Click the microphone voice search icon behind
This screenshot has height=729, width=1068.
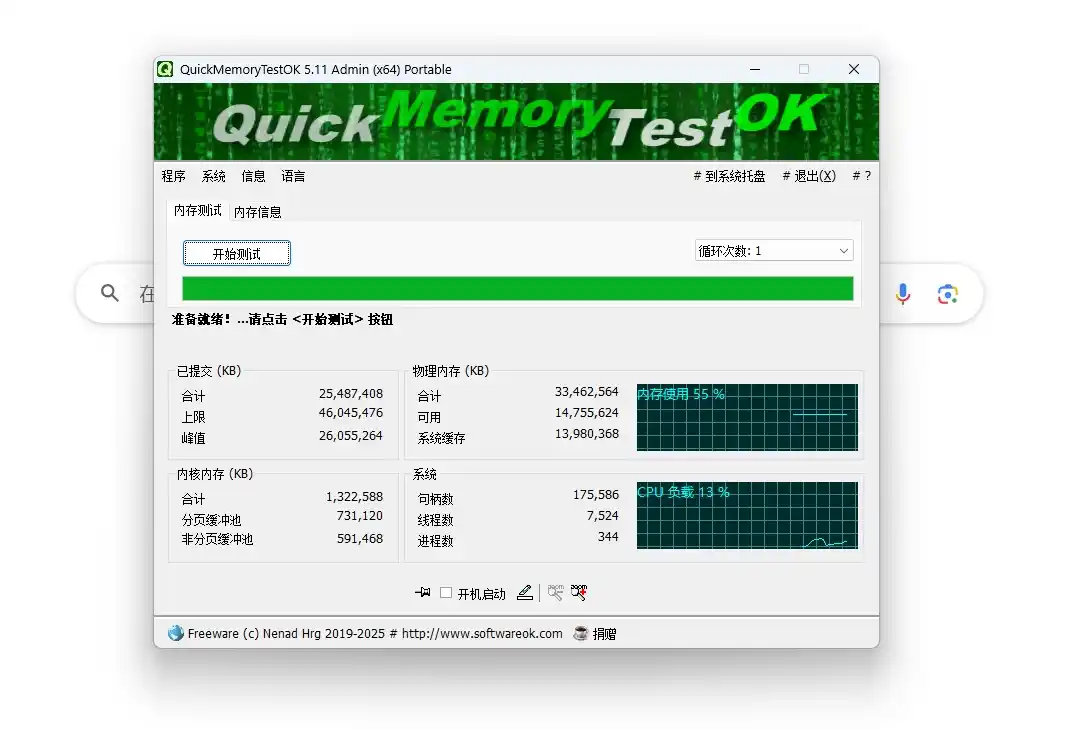click(903, 294)
